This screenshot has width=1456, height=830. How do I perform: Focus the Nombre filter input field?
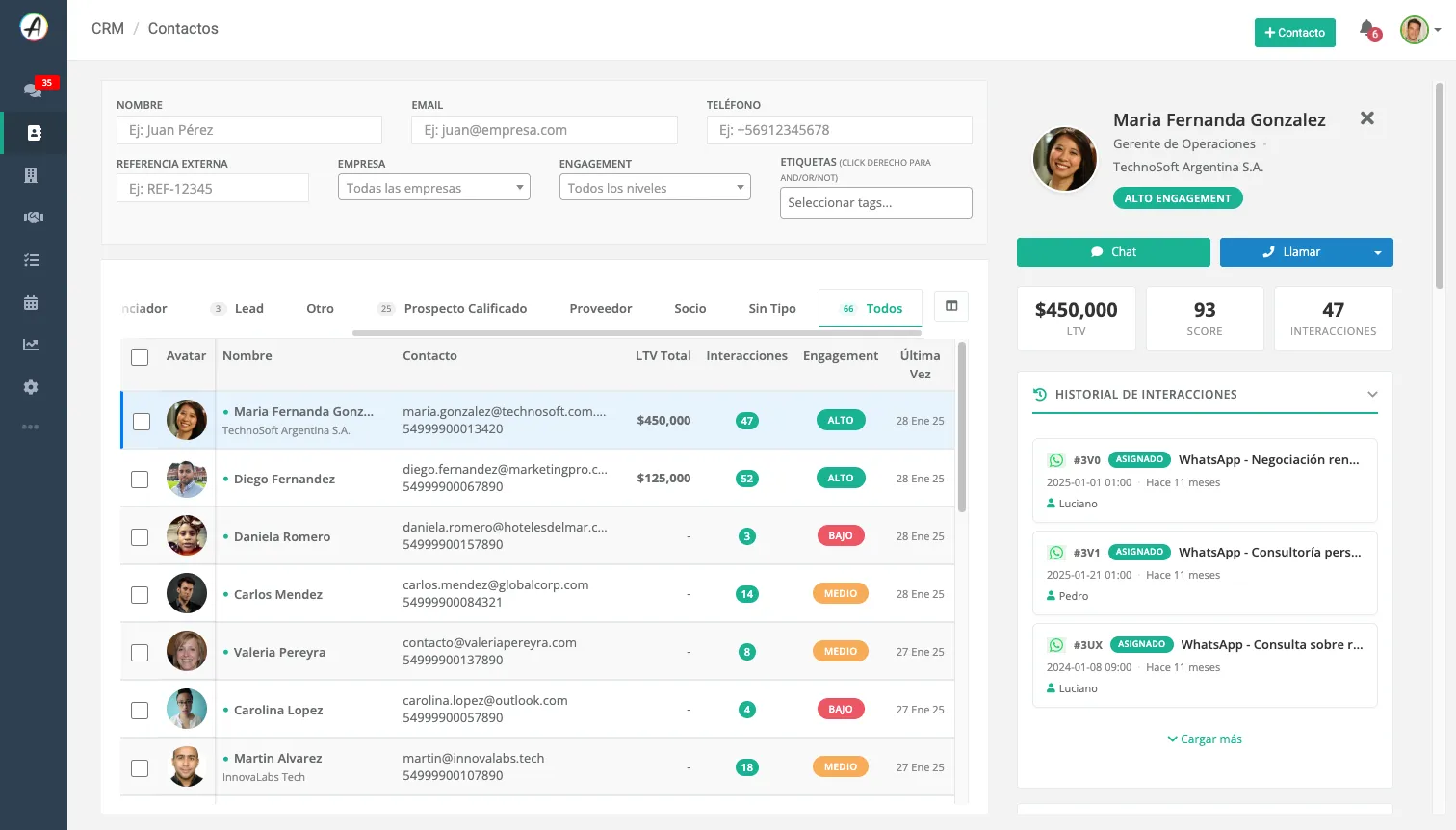pos(249,130)
